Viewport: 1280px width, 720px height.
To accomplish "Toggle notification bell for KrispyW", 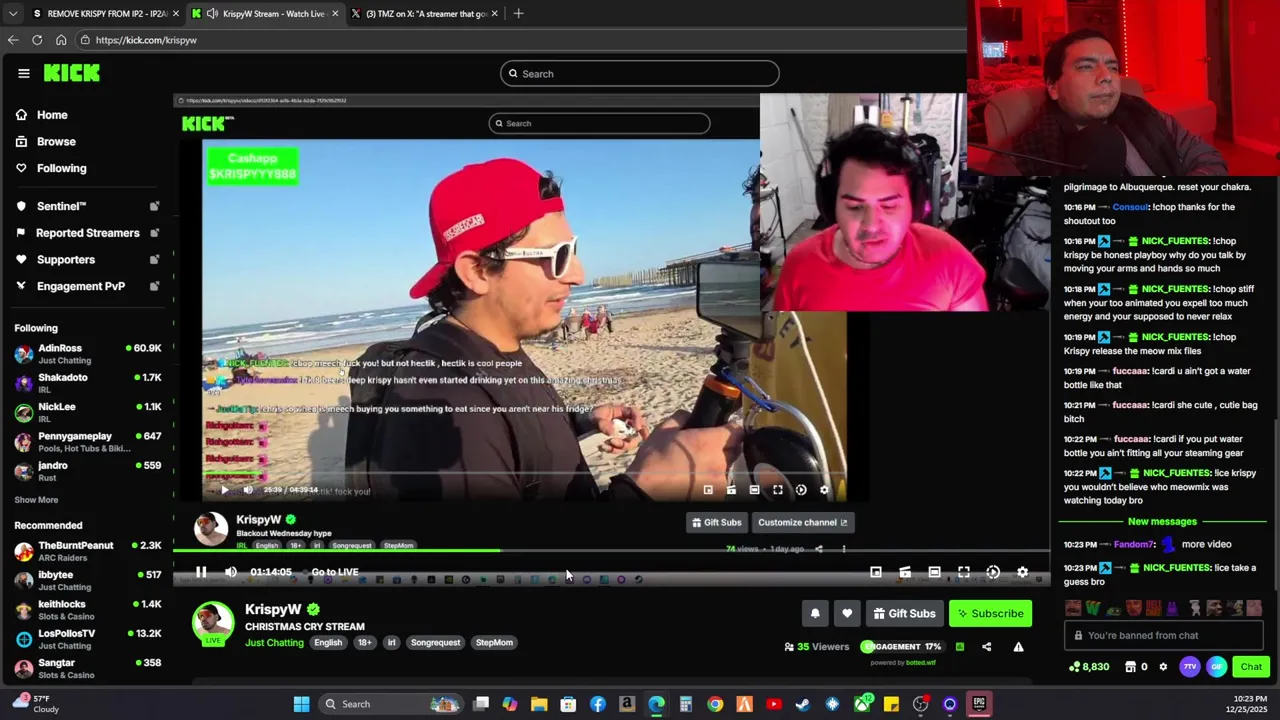I will coord(815,613).
